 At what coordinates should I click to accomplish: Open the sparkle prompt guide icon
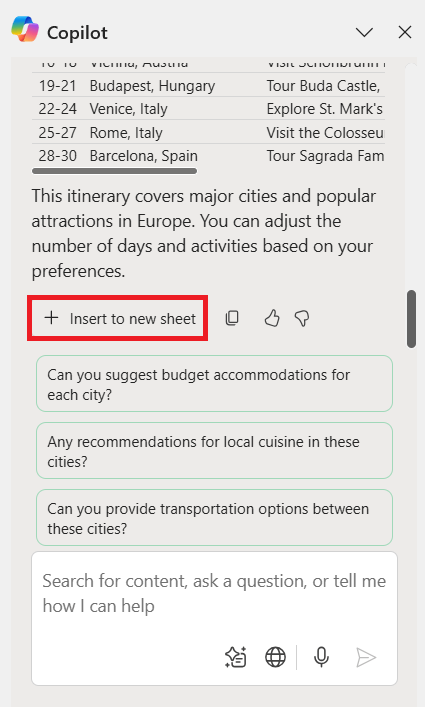click(236, 657)
